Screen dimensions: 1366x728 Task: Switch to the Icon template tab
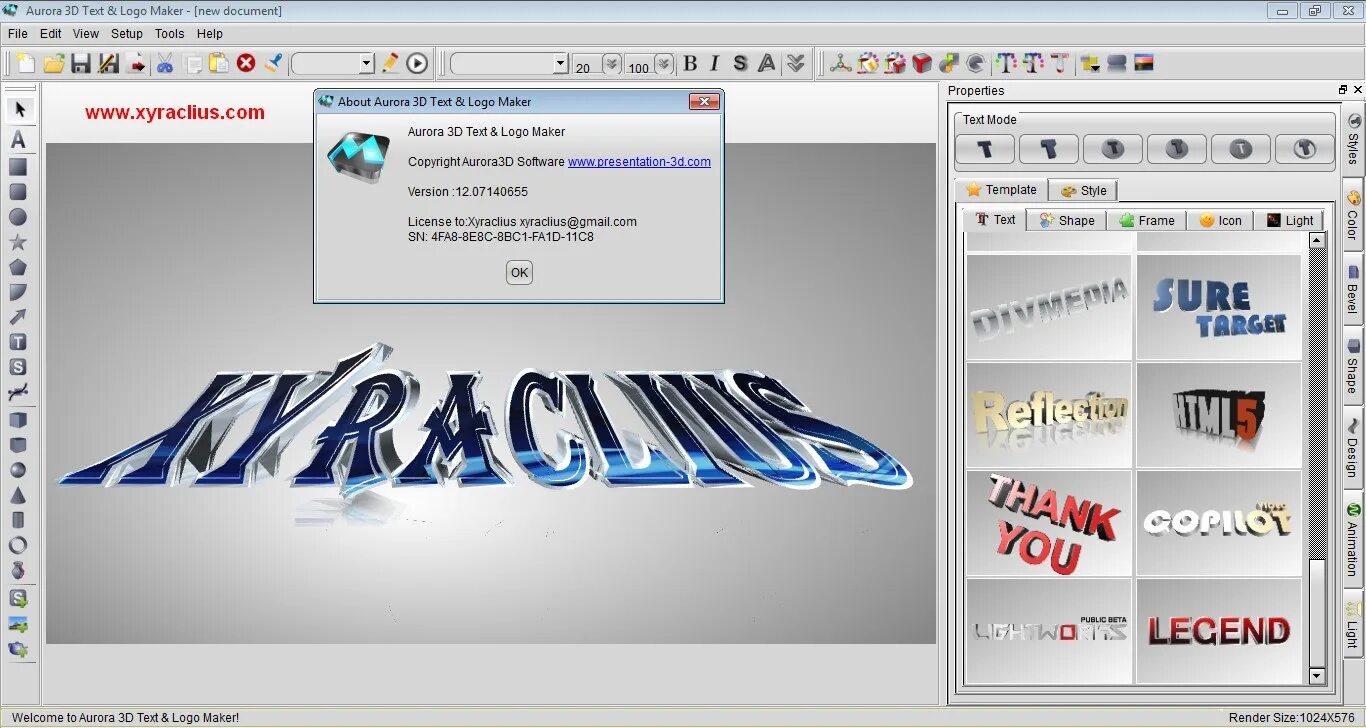coord(1220,220)
